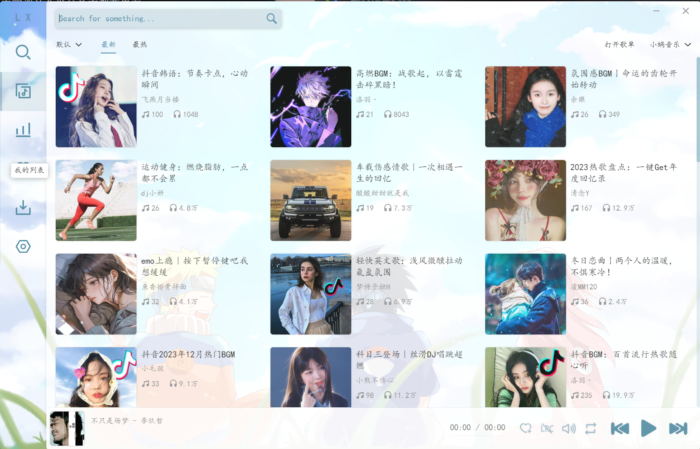Click the volume speaker icon
The width and height of the screenshot is (700, 449).
[x=569, y=428]
